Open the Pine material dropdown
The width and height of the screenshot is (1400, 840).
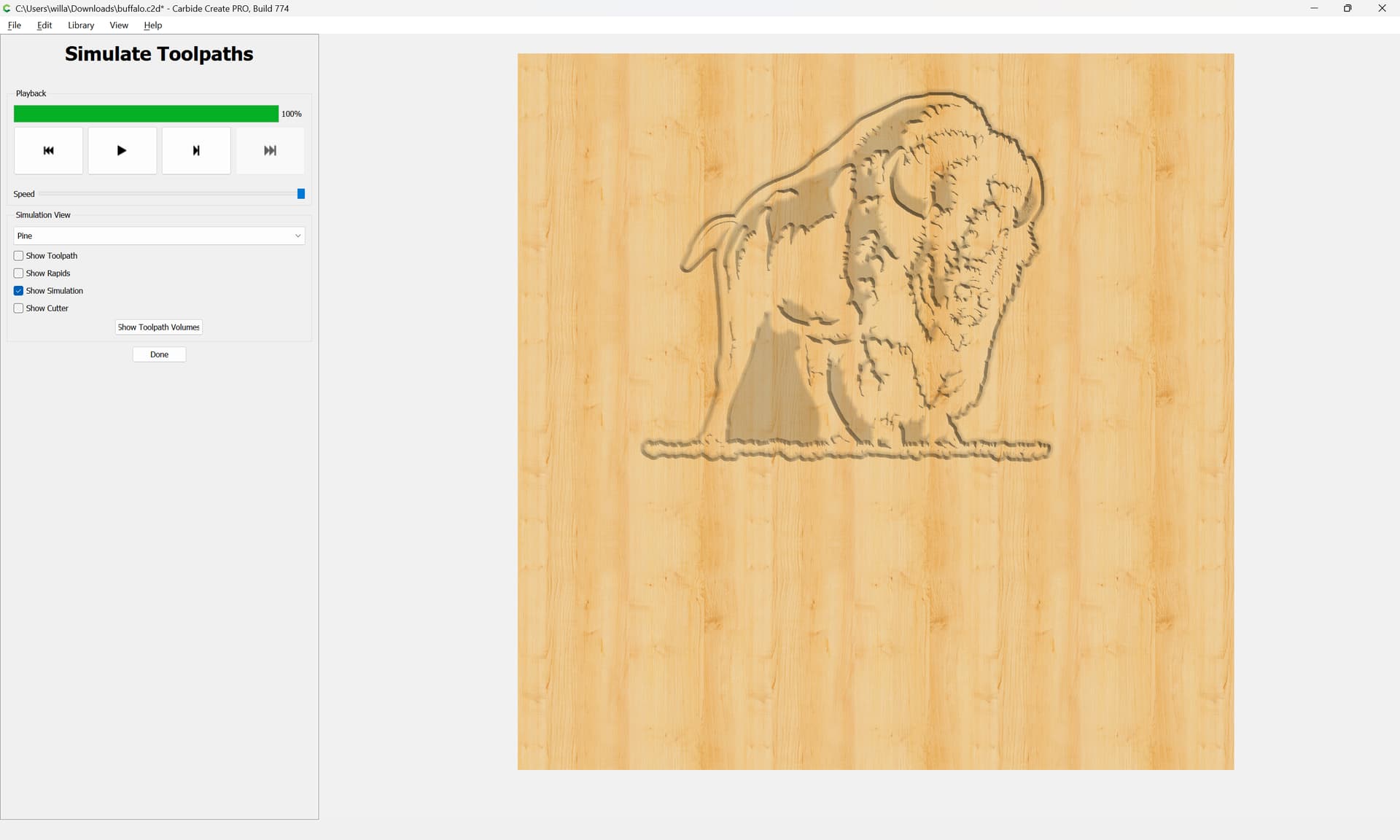[x=159, y=236]
